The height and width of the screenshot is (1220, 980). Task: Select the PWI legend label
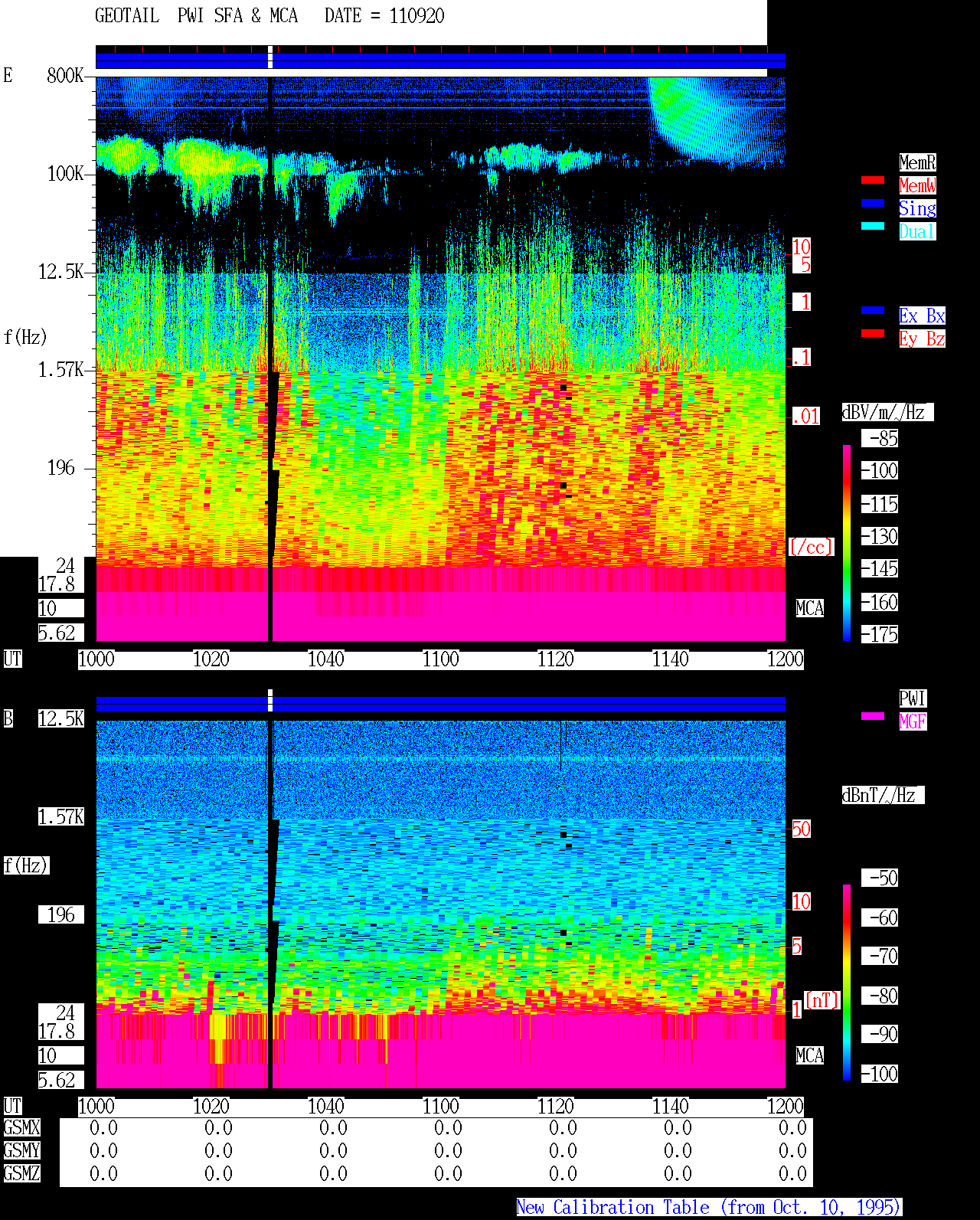(x=913, y=698)
